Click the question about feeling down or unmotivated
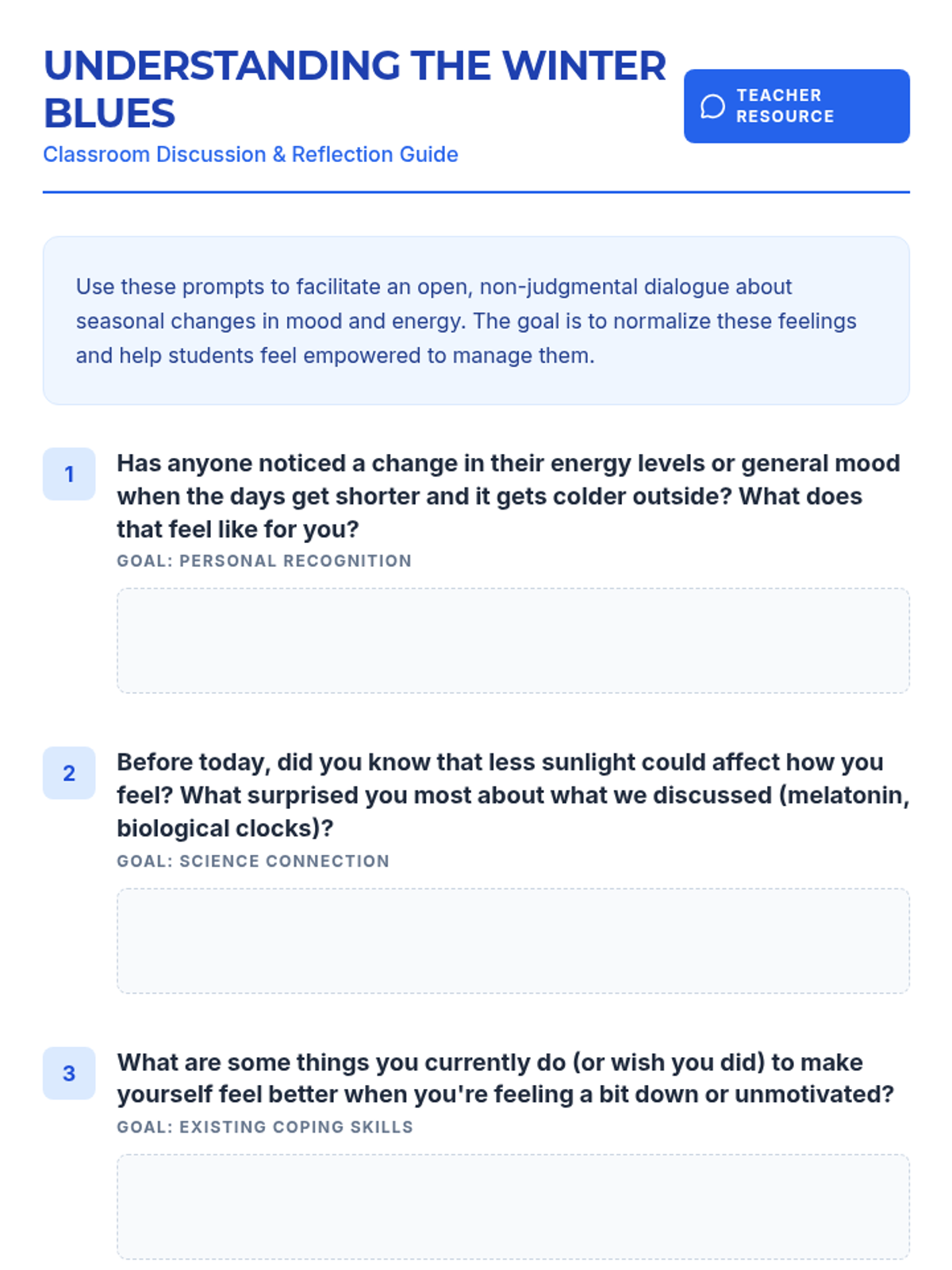This screenshot has width=952, height=1270. (505, 1078)
